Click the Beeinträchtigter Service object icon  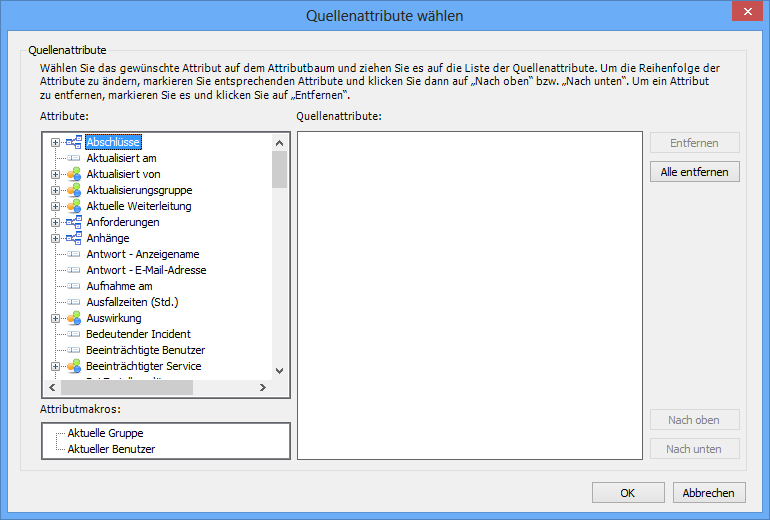pyautogui.click(x=73, y=366)
